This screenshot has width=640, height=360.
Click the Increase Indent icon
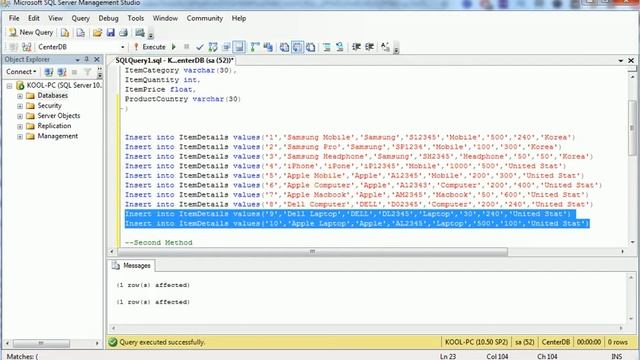point(369,47)
